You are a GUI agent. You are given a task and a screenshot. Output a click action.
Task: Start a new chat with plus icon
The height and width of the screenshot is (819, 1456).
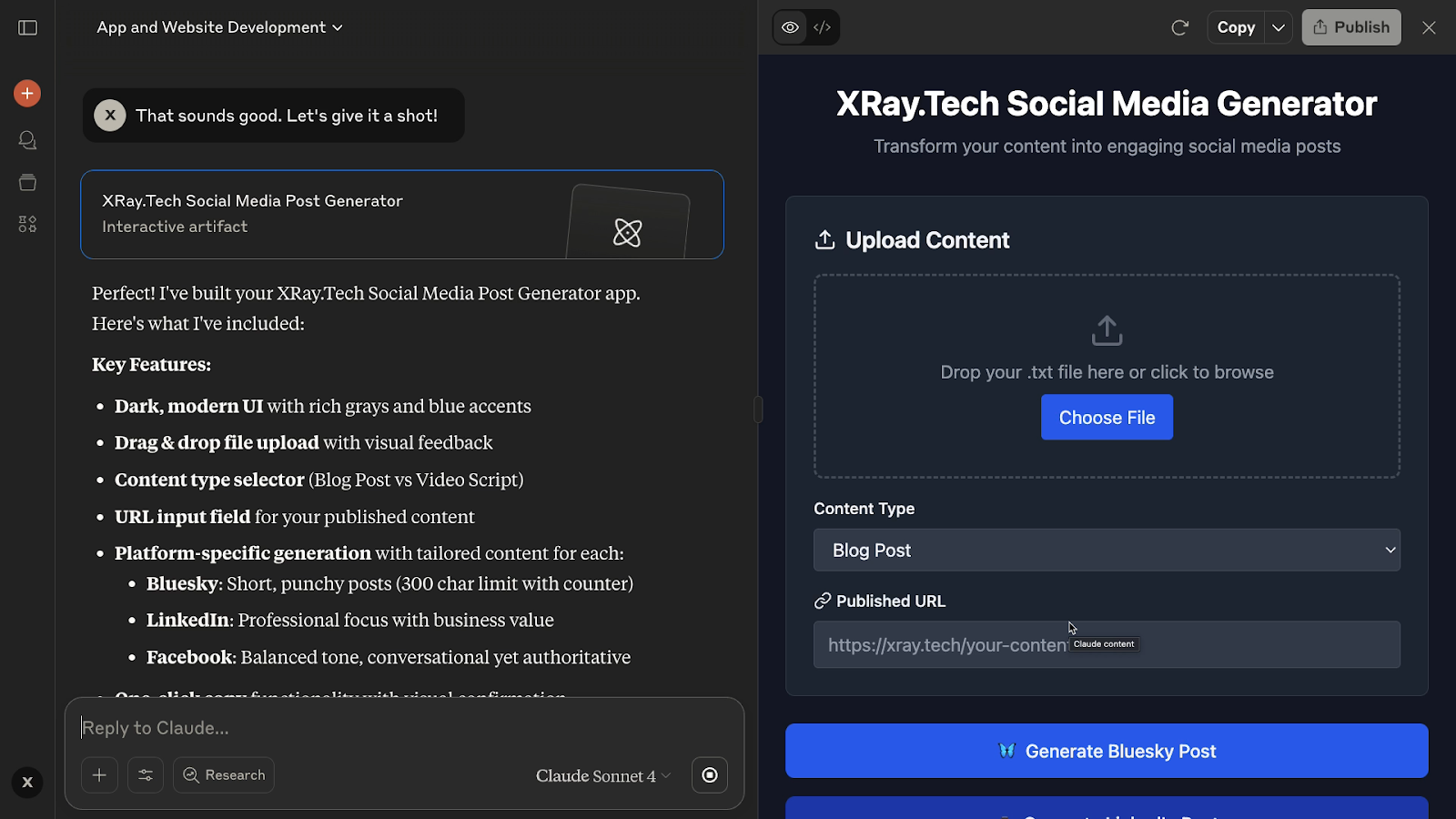point(27,93)
